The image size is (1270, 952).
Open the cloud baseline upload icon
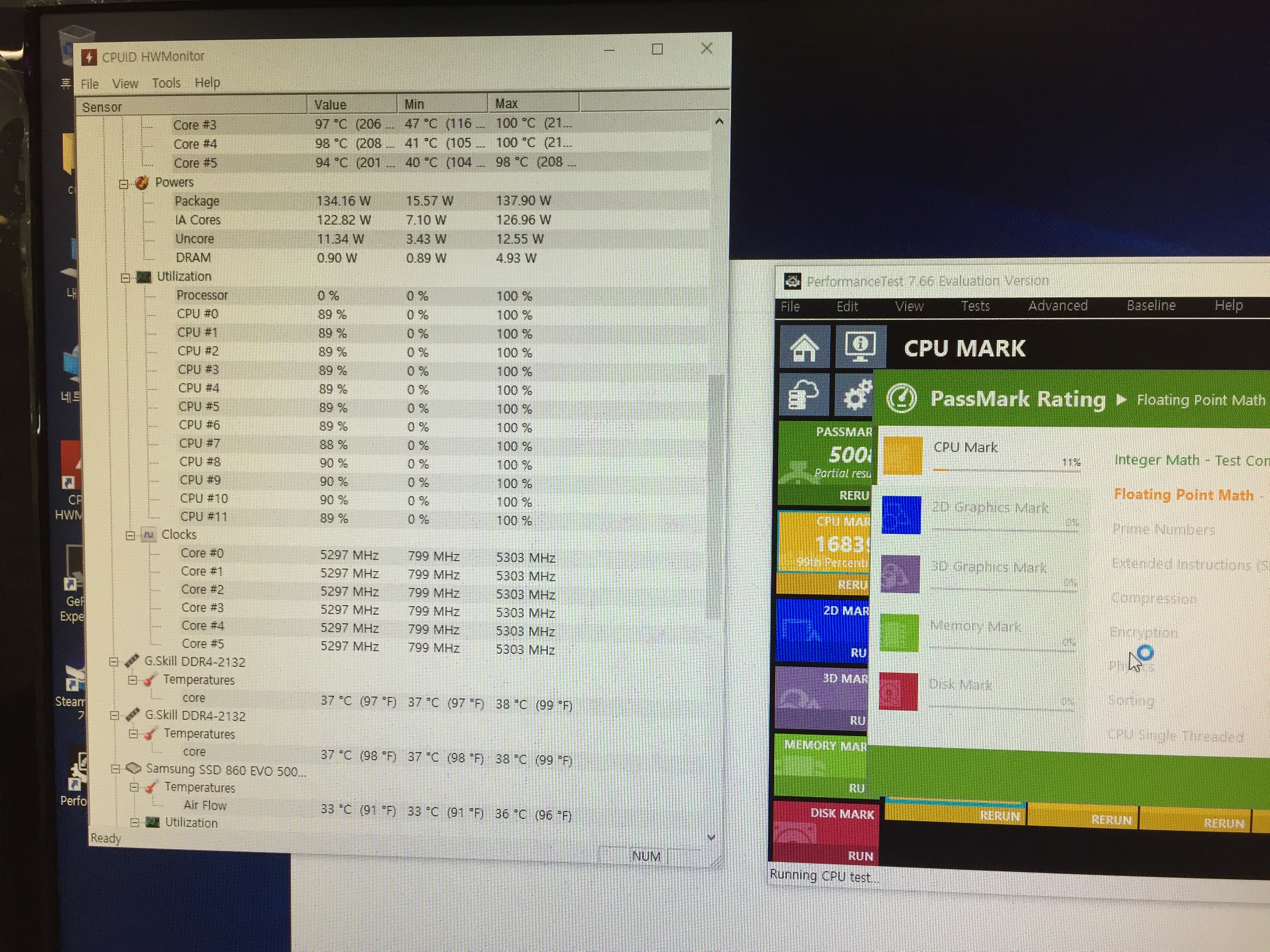804,395
